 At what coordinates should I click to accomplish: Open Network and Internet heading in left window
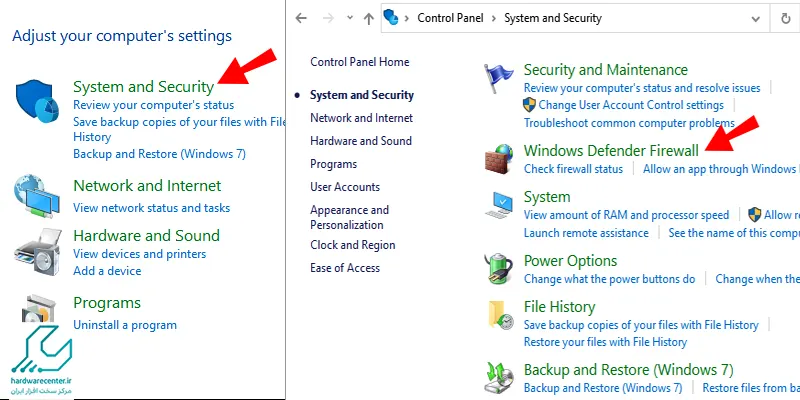pos(147,186)
